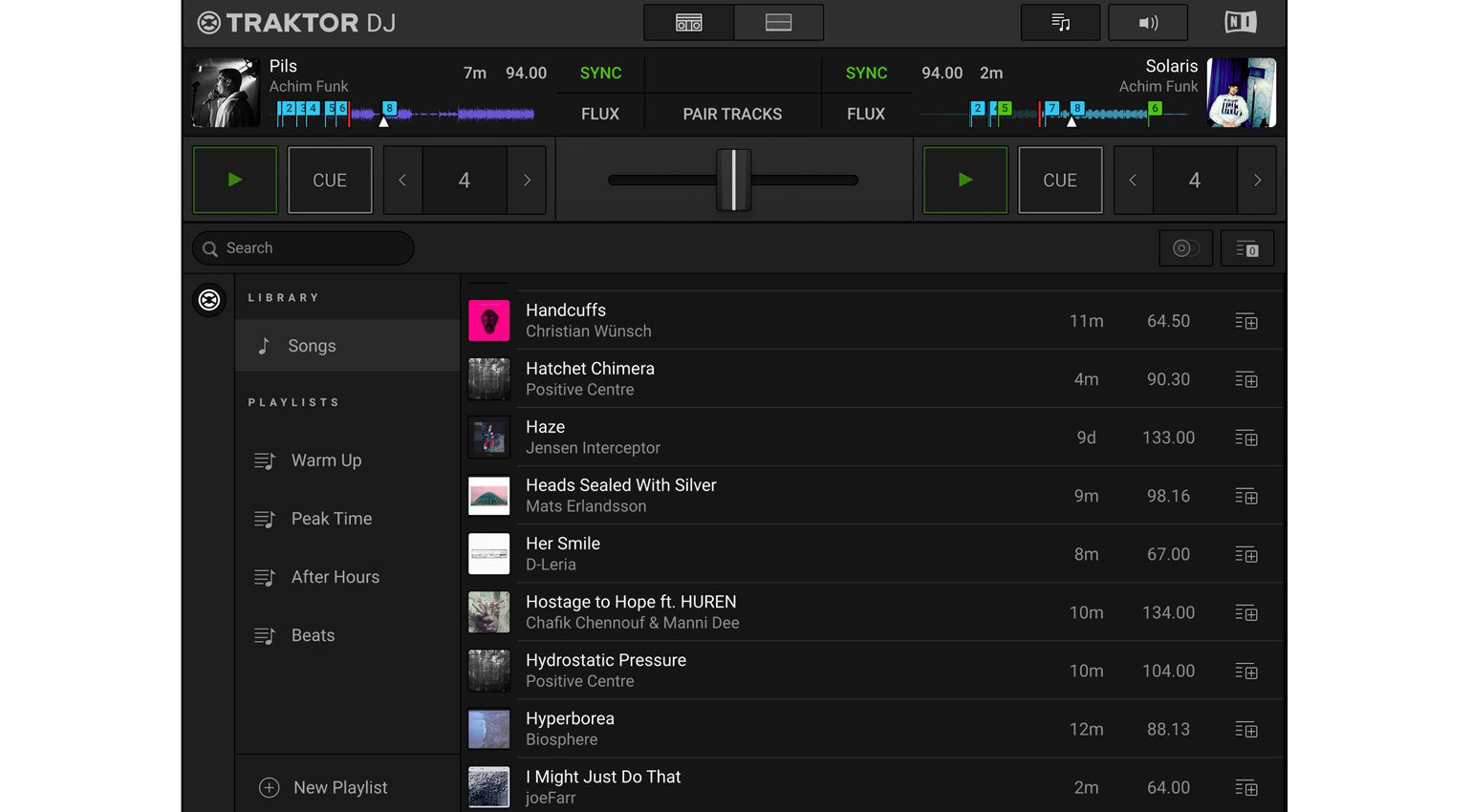Select track title Haze
This screenshot has height=812, width=1472.
click(x=545, y=427)
